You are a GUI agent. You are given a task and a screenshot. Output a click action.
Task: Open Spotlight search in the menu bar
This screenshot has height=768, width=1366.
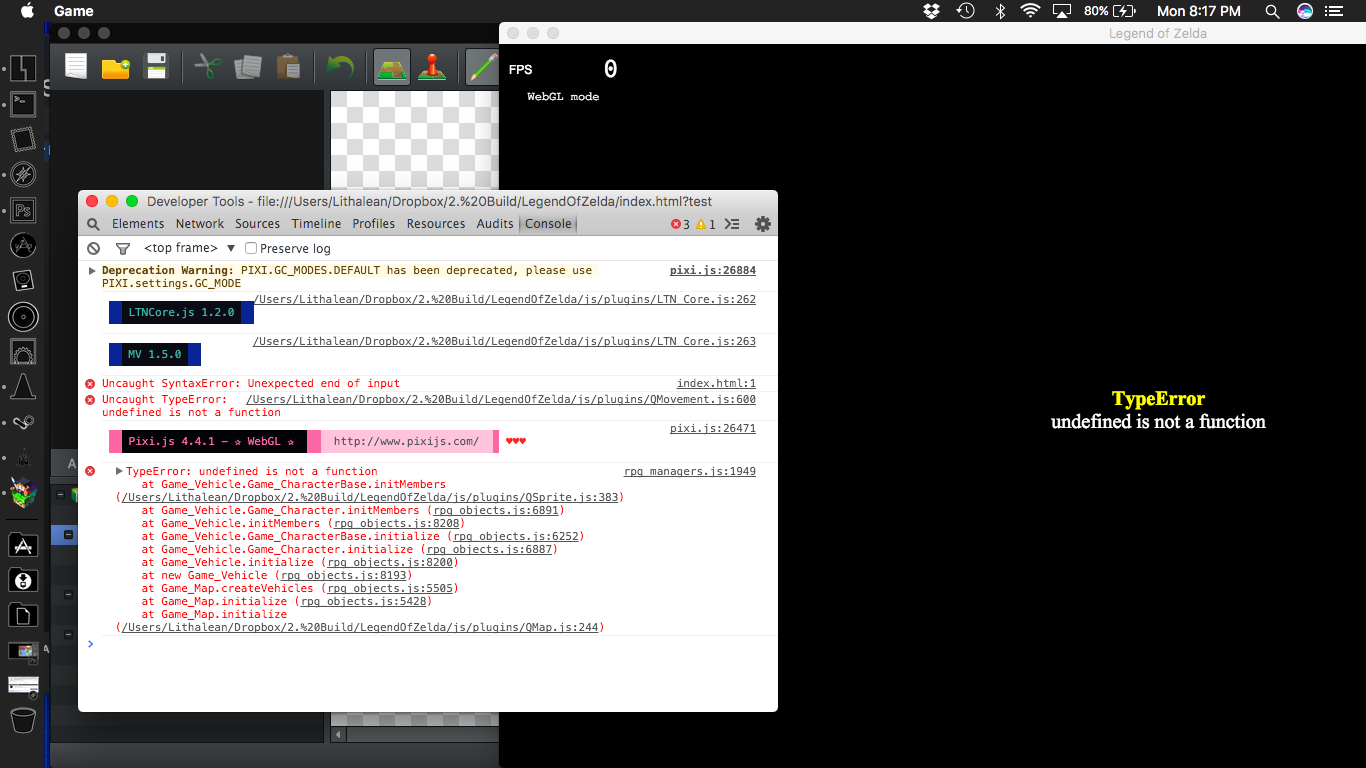tap(1272, 11)
